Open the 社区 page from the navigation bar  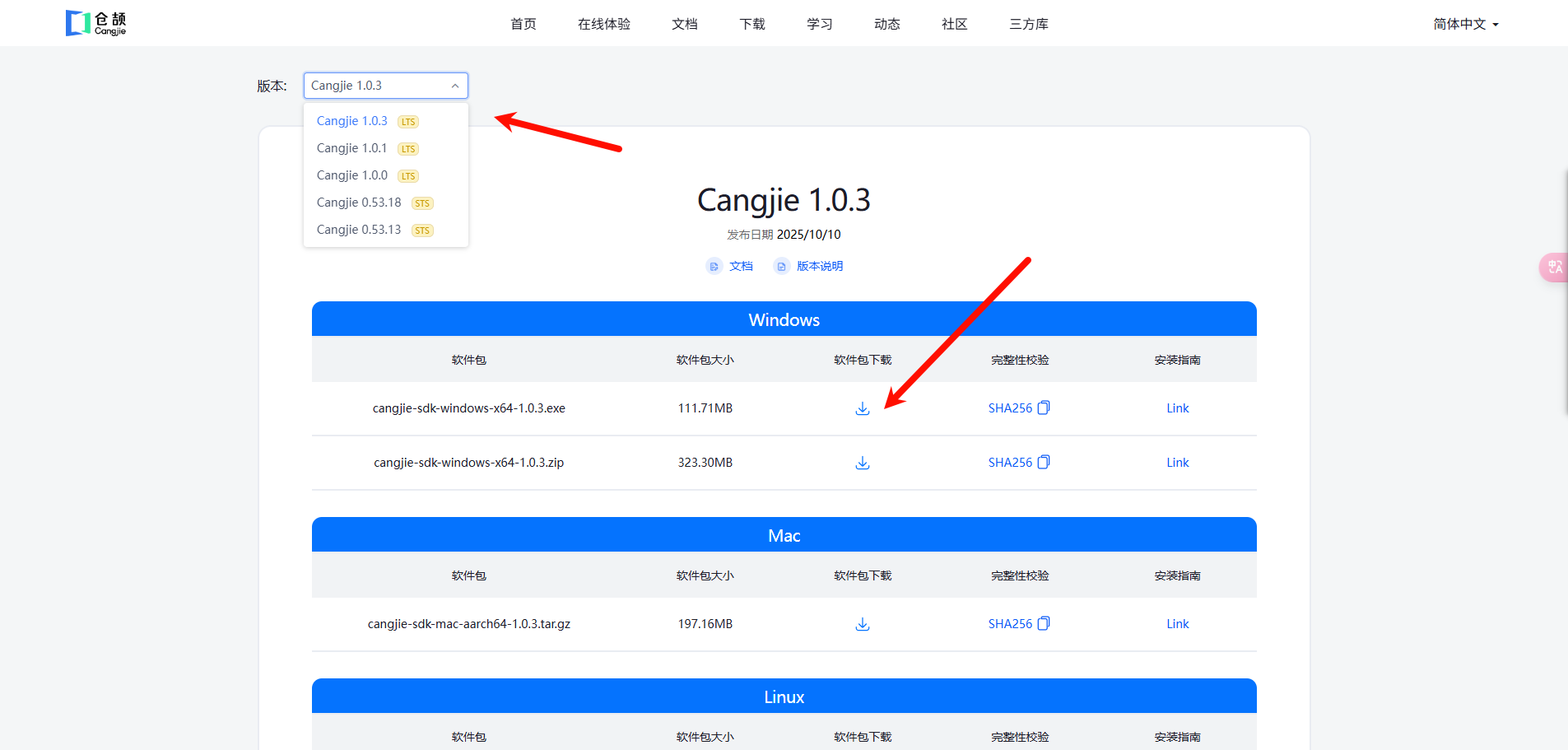[953, 24]
